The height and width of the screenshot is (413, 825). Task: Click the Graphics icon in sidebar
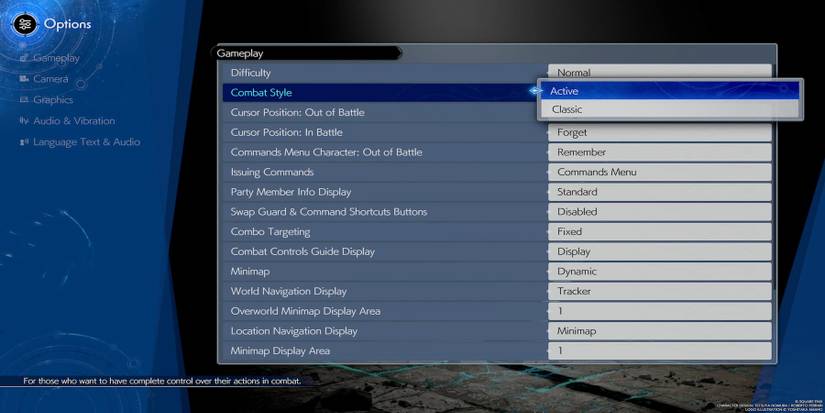tap(25, 100)
